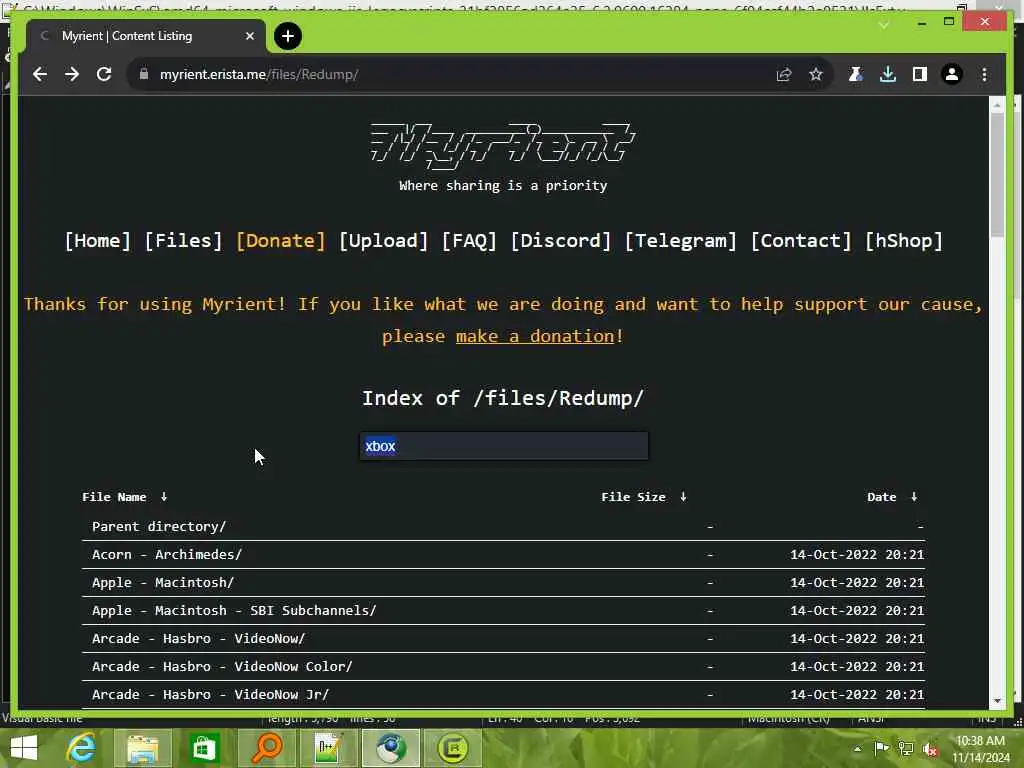Click the muted volume tray icon

coord(930,749)
